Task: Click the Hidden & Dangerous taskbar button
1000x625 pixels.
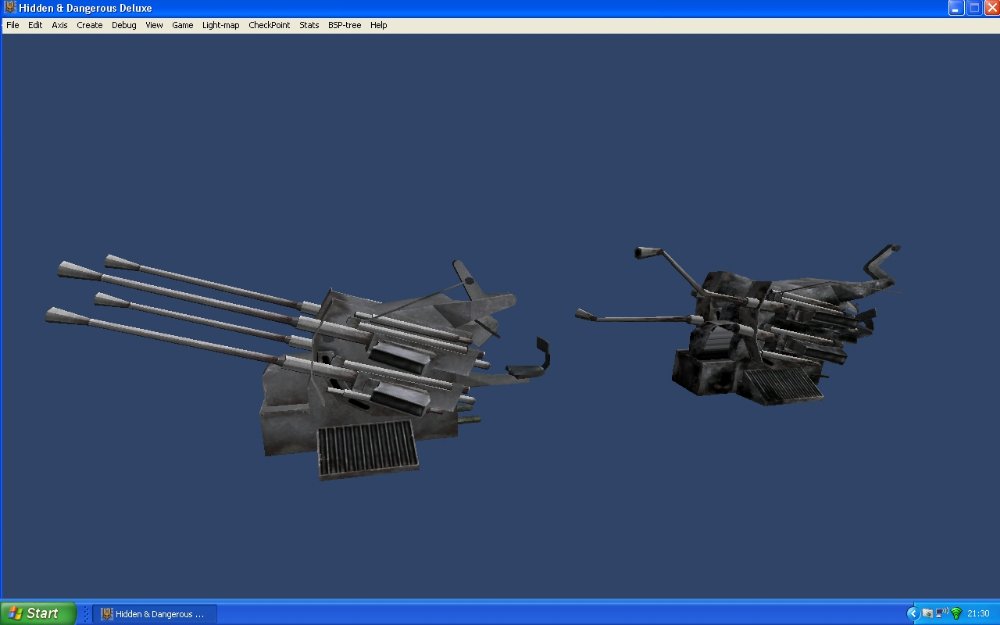Action: coord(155,614)
